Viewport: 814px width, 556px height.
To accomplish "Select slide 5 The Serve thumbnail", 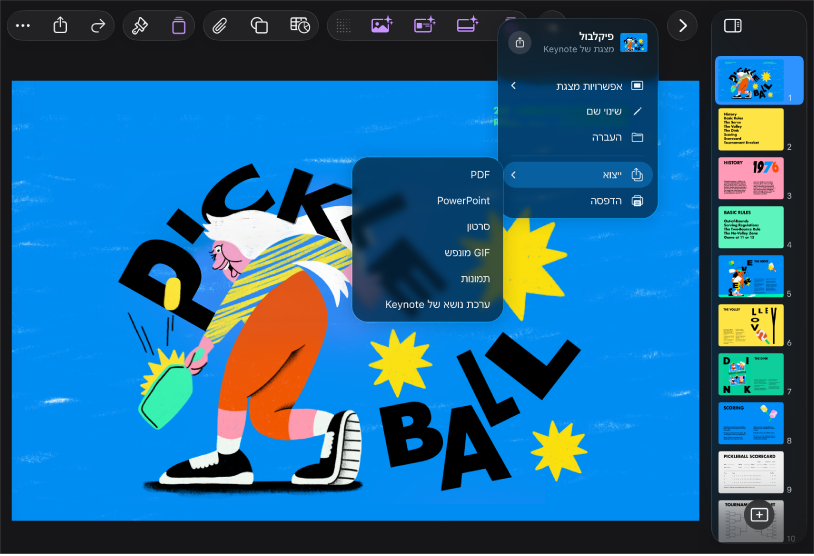I will click(751, 276).
